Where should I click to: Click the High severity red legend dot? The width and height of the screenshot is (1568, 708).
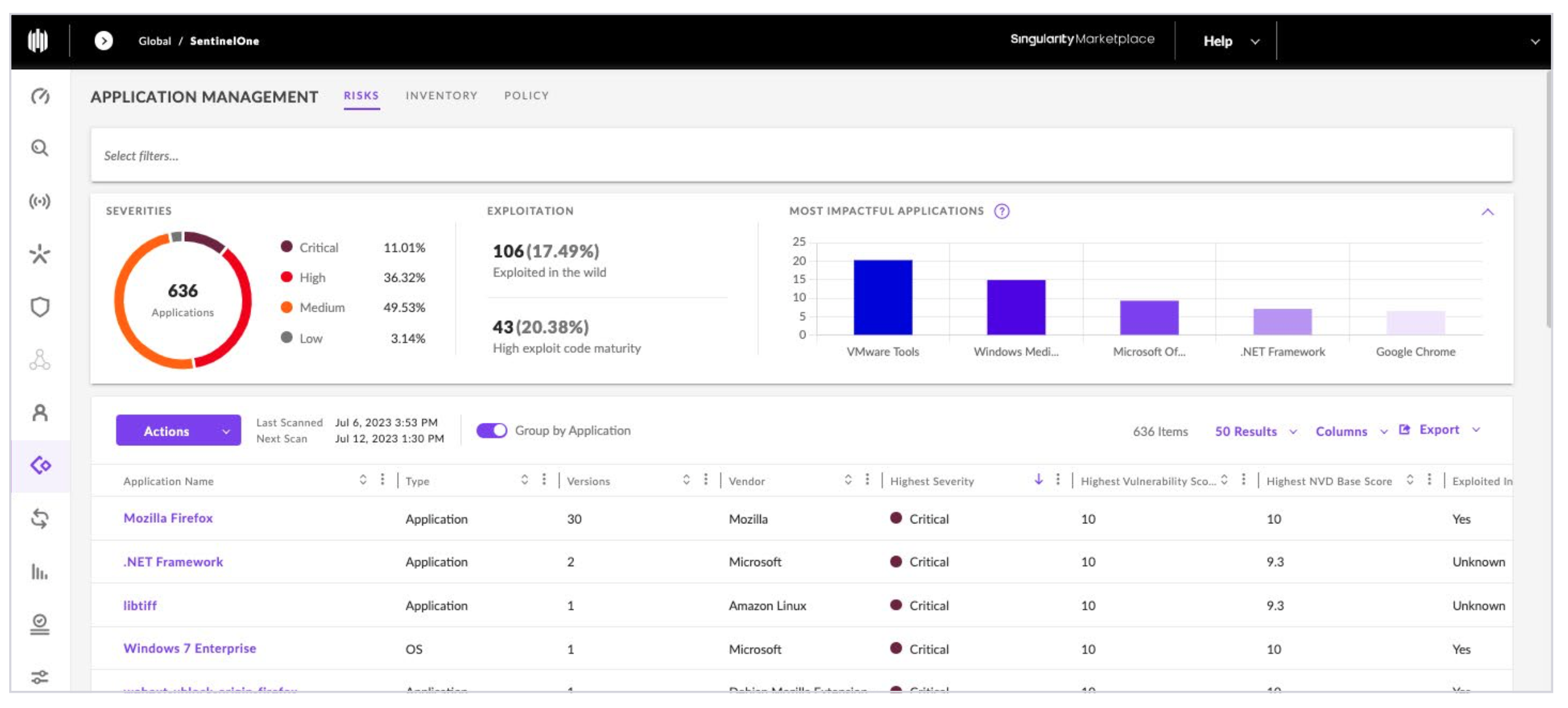click(286, 277)
